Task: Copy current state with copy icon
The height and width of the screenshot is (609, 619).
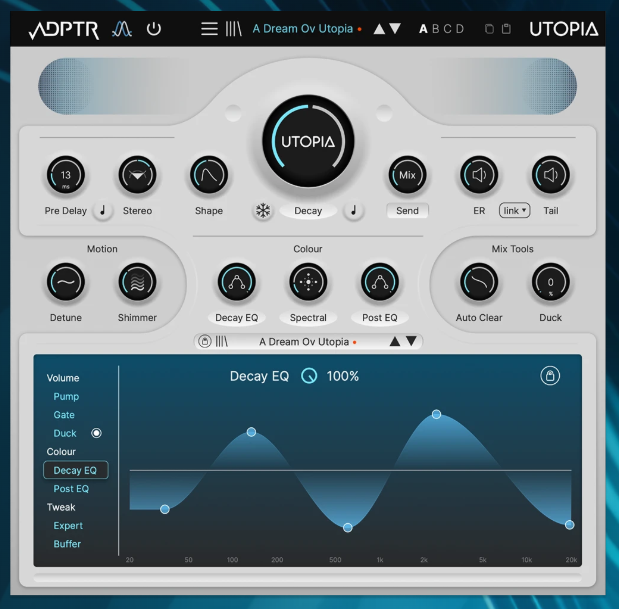Action: pos(489,29)
